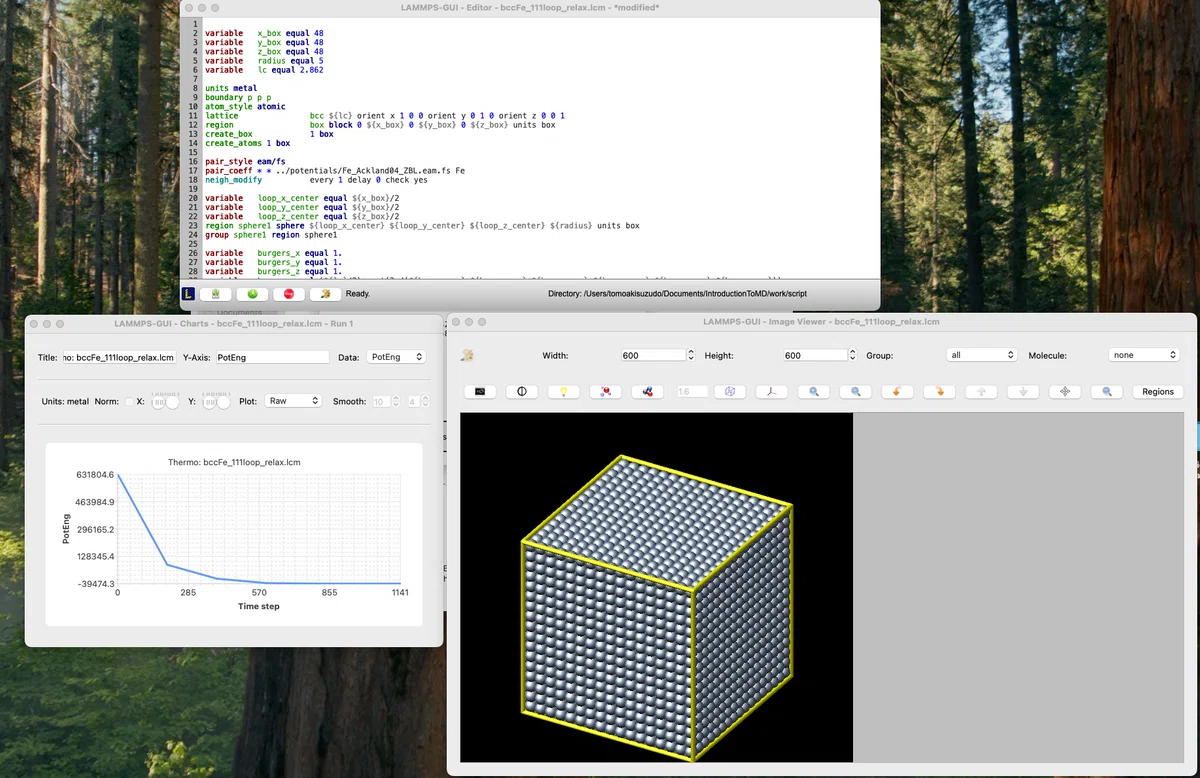Click the grey up-arrow rotate button
Screen dimensions: 1200x778
coord(981,392)
